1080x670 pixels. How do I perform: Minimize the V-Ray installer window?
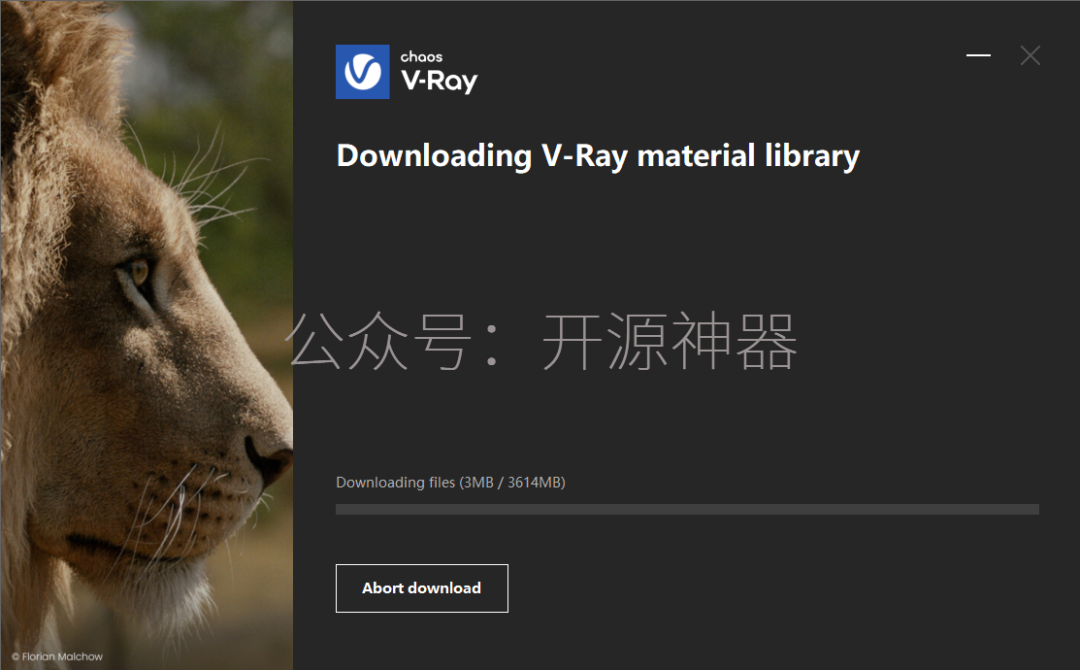978,55
